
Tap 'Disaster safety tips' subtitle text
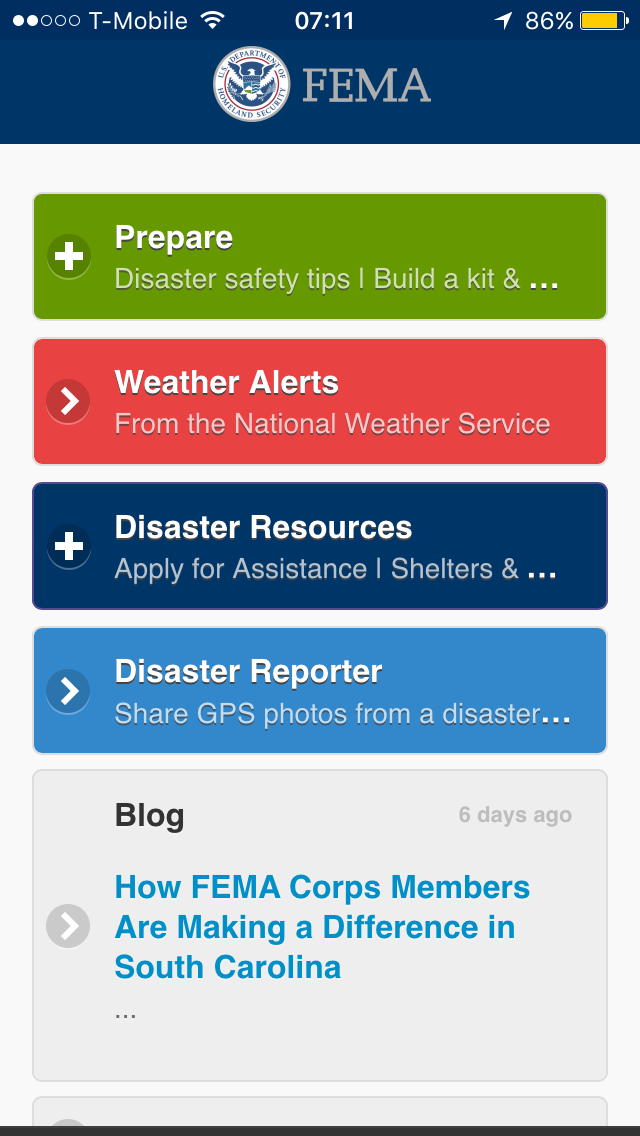pyautogui.click(x=335, y=279)
